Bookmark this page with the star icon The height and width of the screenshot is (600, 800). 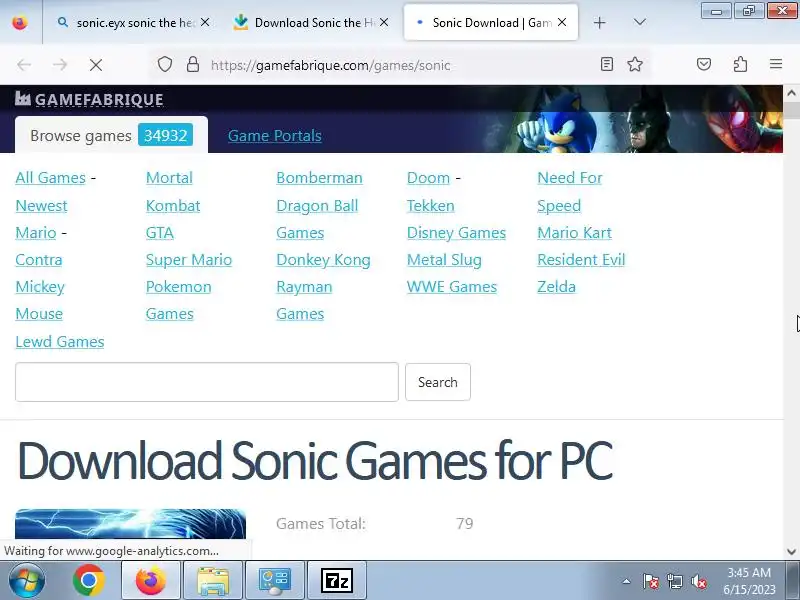(x=635, y=64)
